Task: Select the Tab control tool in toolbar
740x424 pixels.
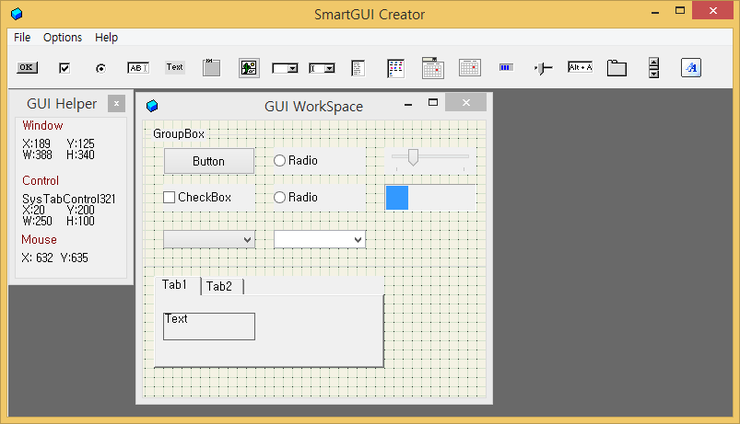Action: 617,68
